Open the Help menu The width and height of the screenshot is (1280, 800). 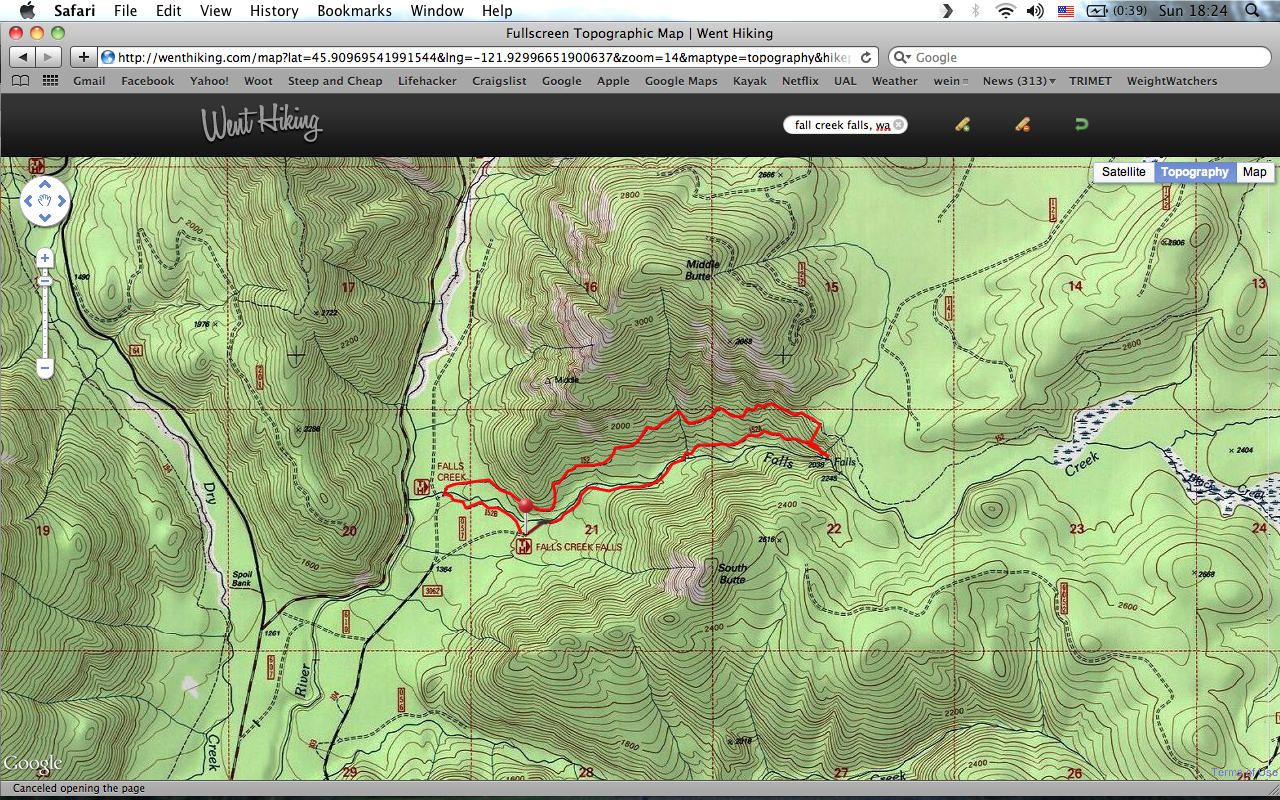click(497, 11)
